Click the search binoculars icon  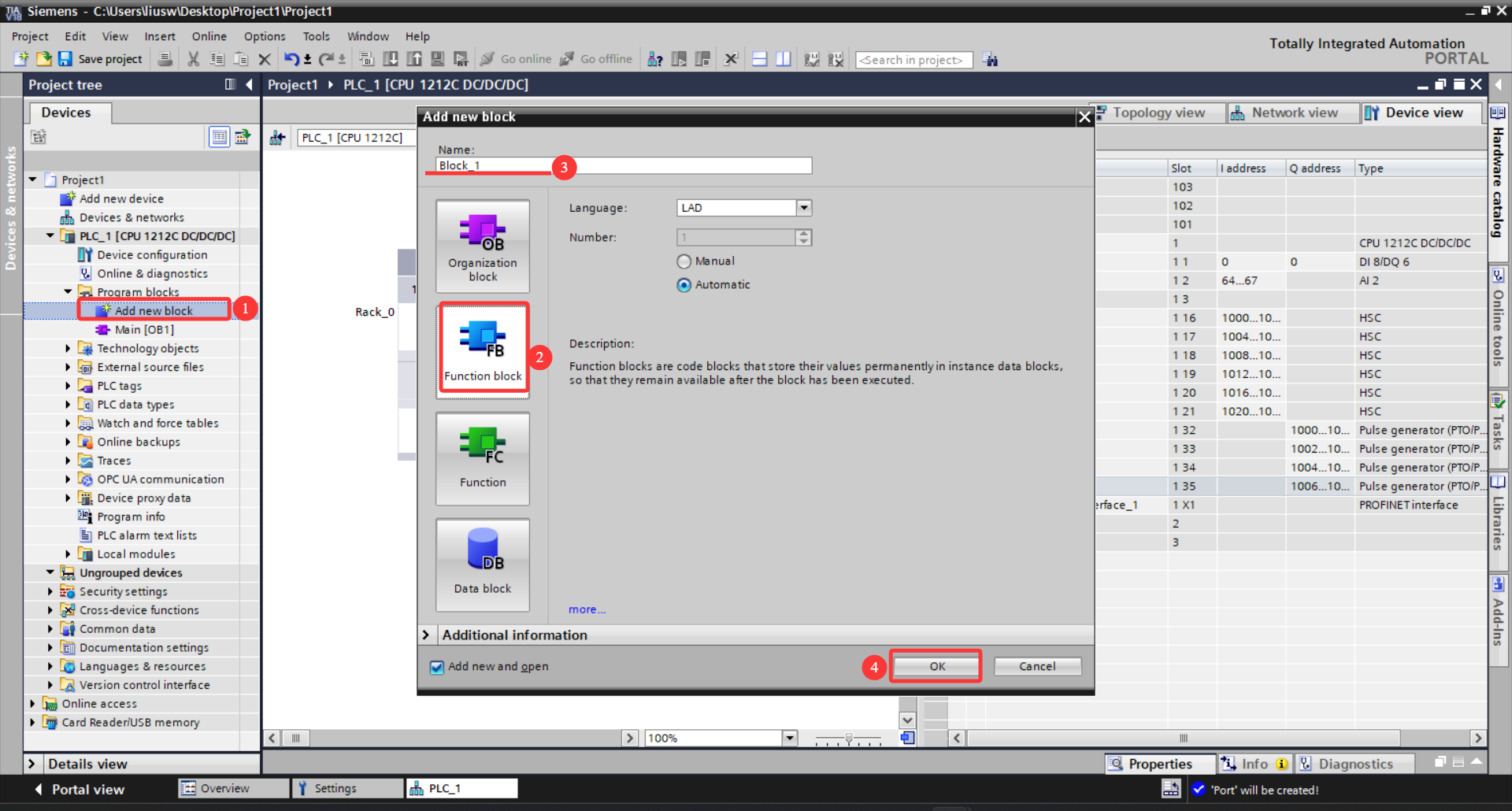[991, 60]
